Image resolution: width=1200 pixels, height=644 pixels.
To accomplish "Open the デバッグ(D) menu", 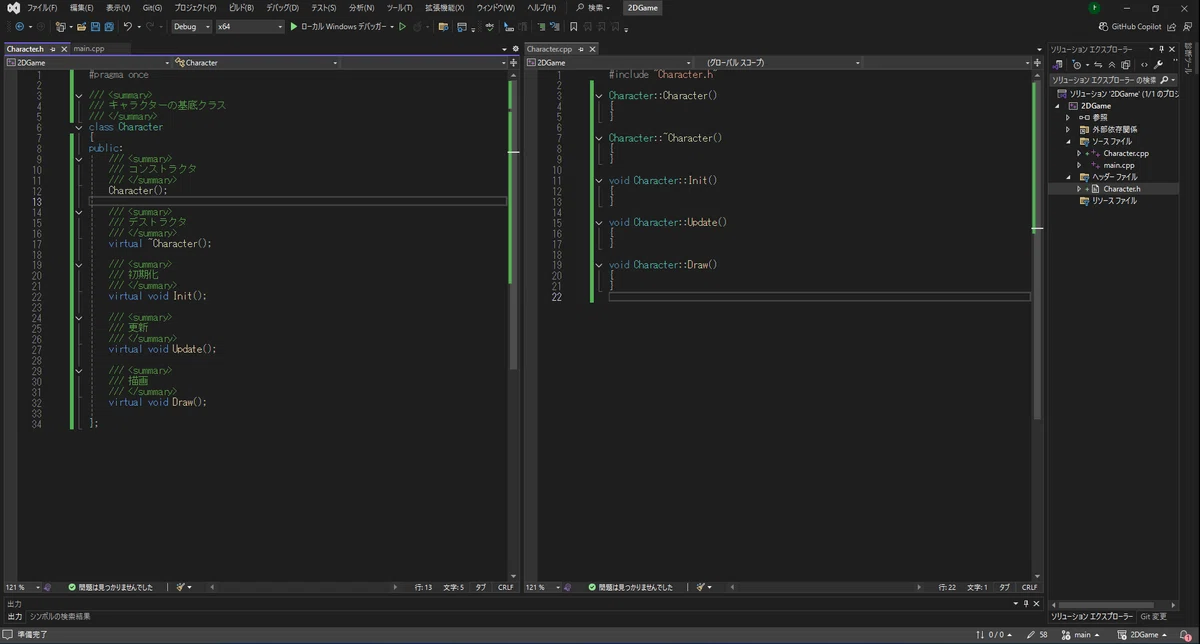I will [x=282, y=8].
